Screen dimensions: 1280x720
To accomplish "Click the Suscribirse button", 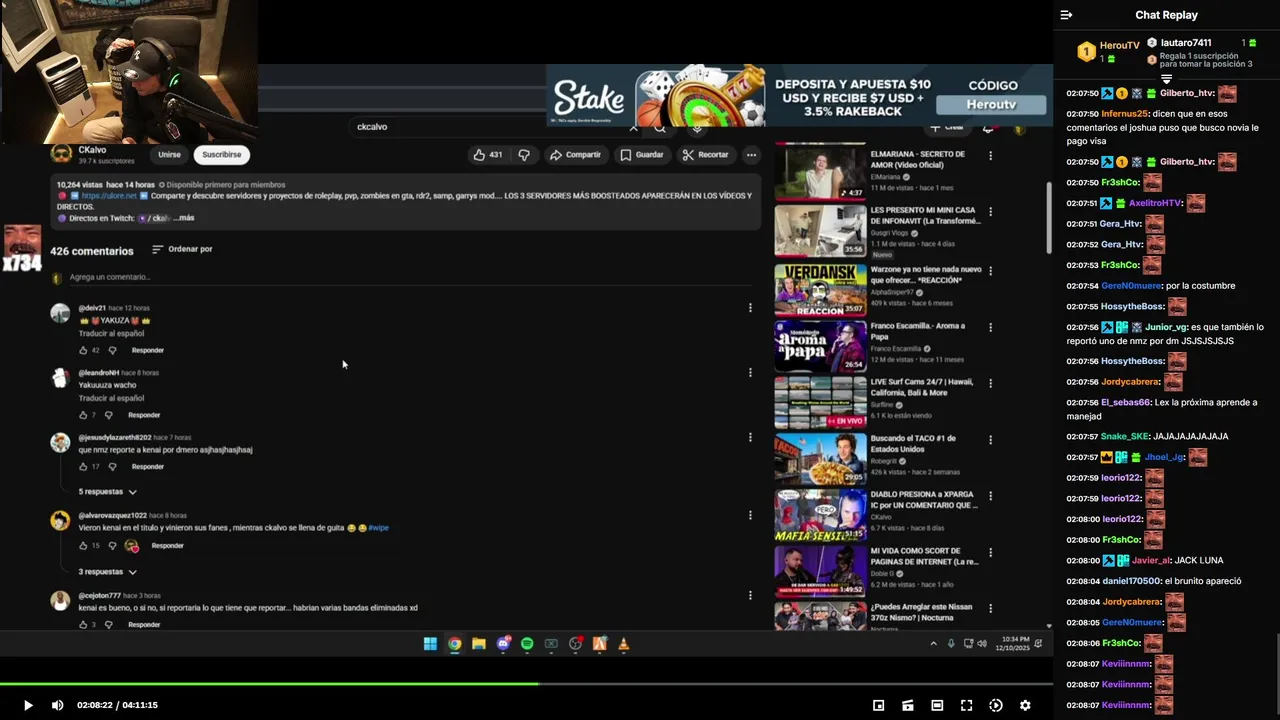I will pos(222,155).
